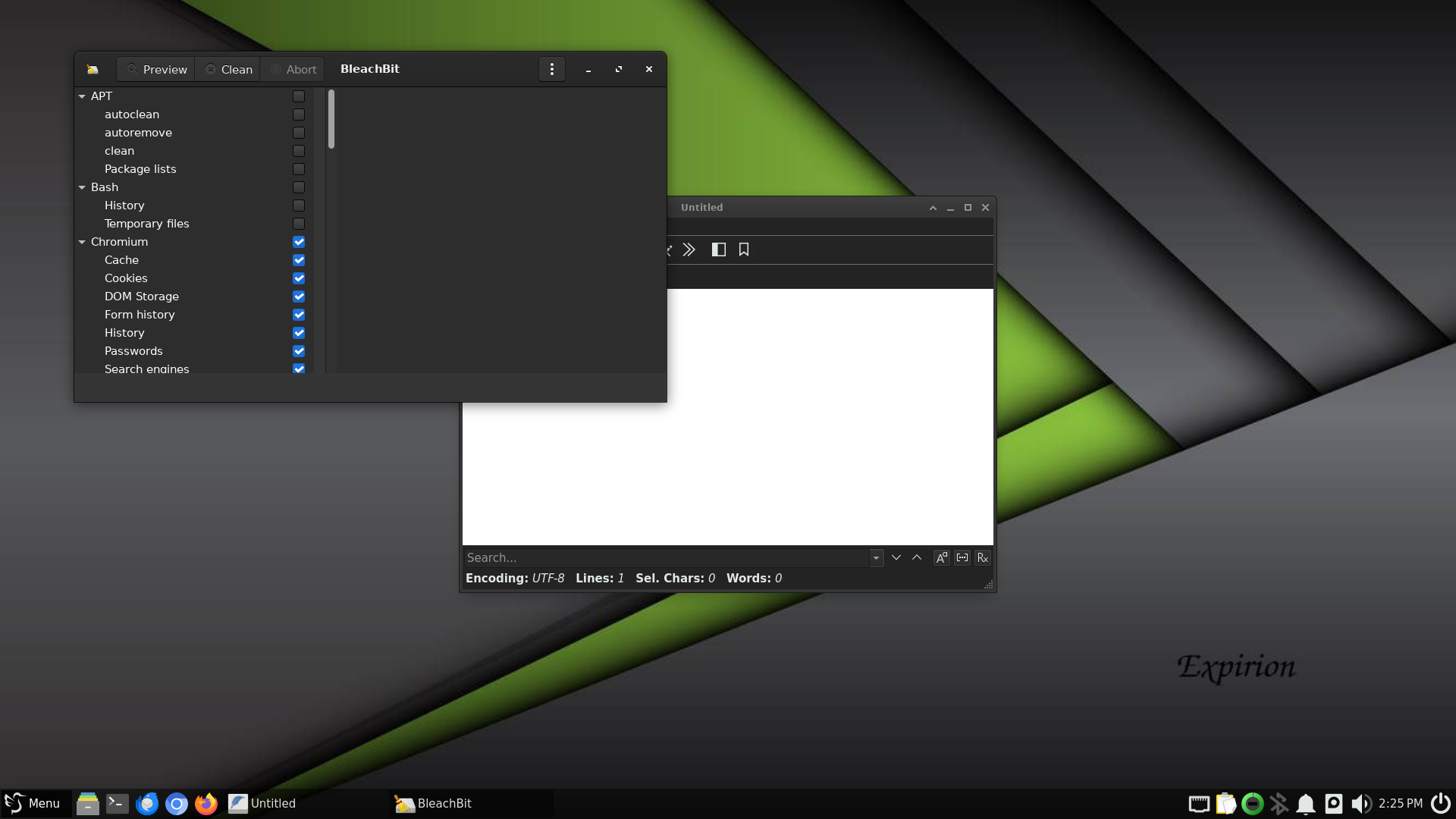Collapse the APT tree category

(82, 96)
